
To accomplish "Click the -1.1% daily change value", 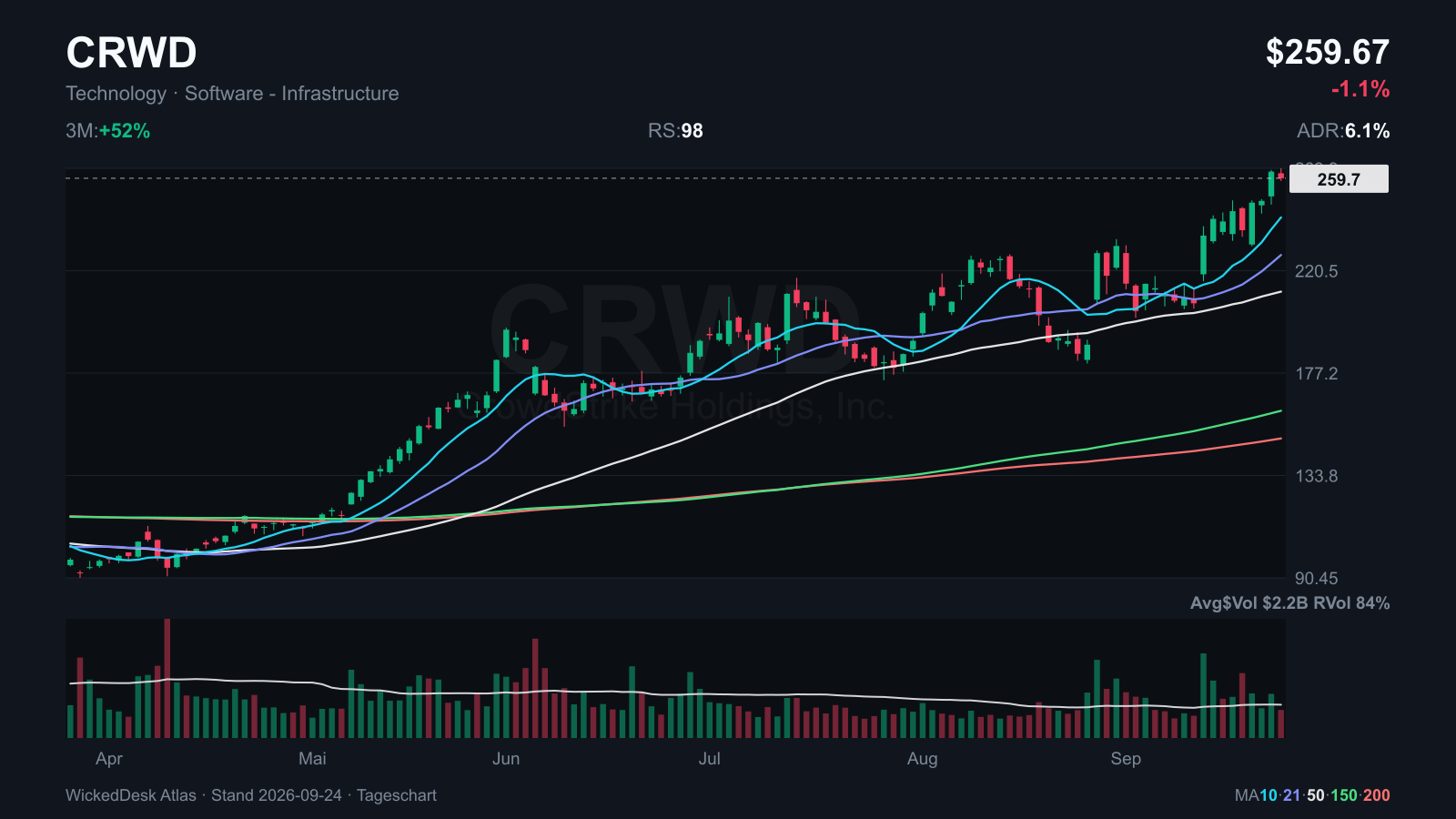I will pos(1360,89).
